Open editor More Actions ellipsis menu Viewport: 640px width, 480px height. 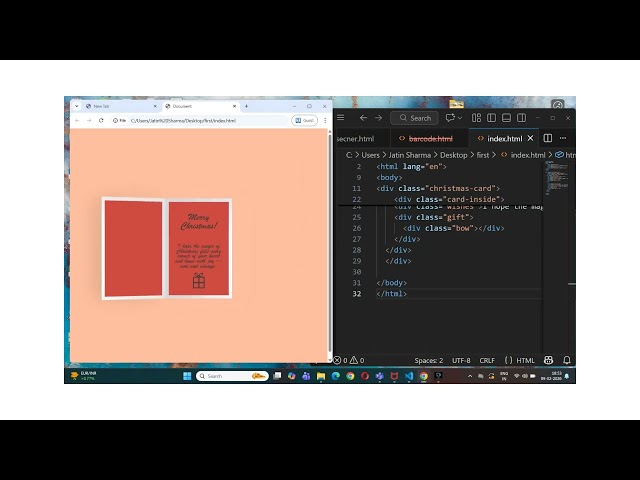tap(563, 138)
